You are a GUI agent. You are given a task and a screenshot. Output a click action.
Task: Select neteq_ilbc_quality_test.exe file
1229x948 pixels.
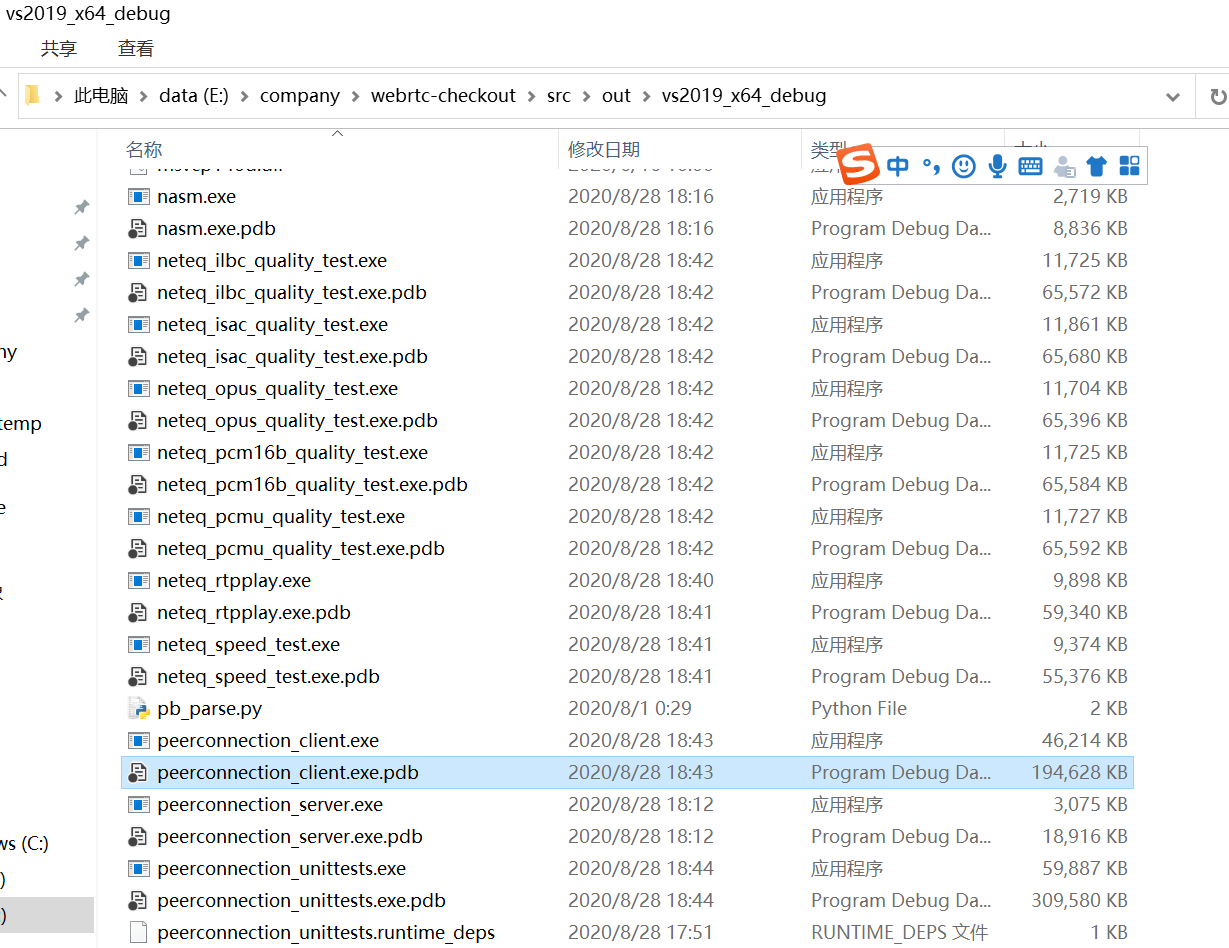click(272, 261)
